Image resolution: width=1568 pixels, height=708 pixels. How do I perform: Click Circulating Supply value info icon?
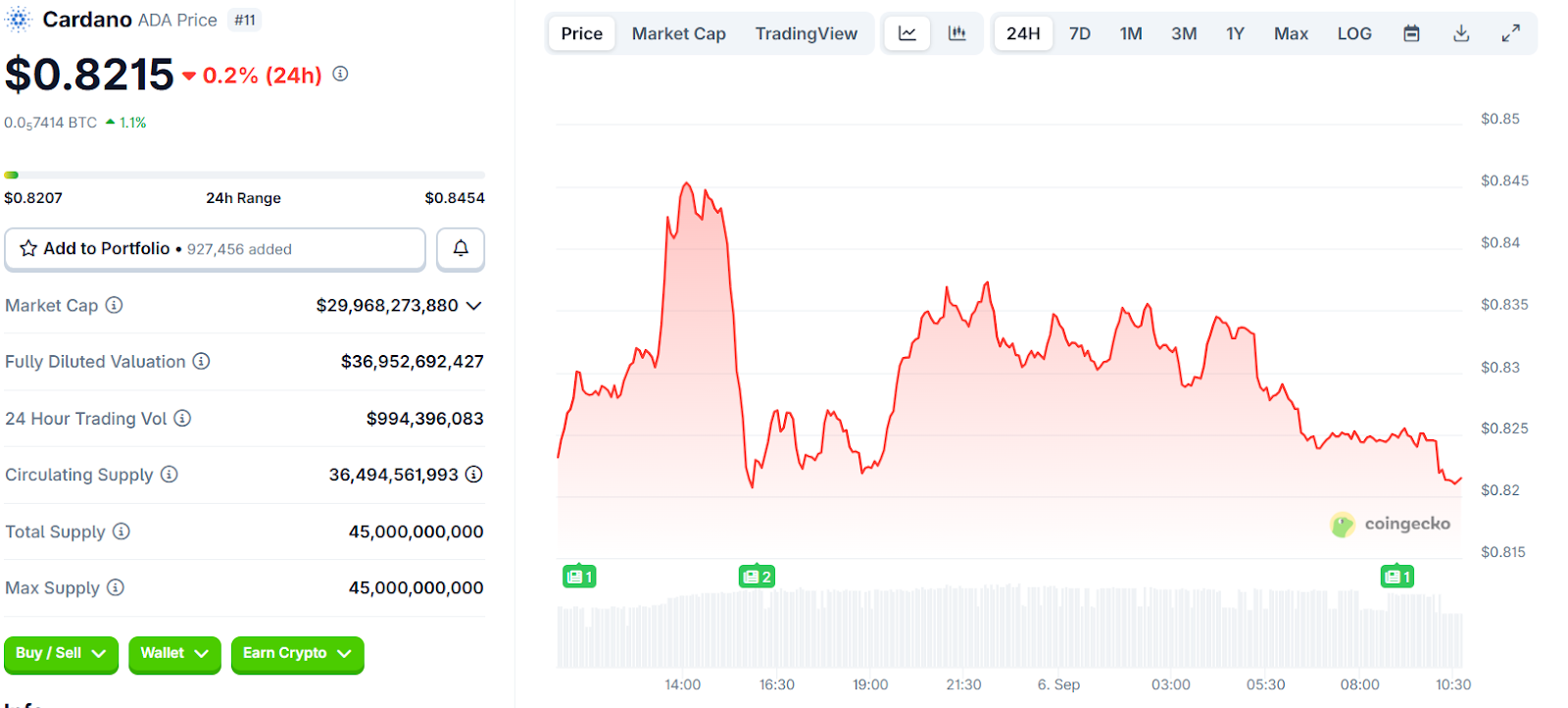pyautogui.click(x=474, y=475)
